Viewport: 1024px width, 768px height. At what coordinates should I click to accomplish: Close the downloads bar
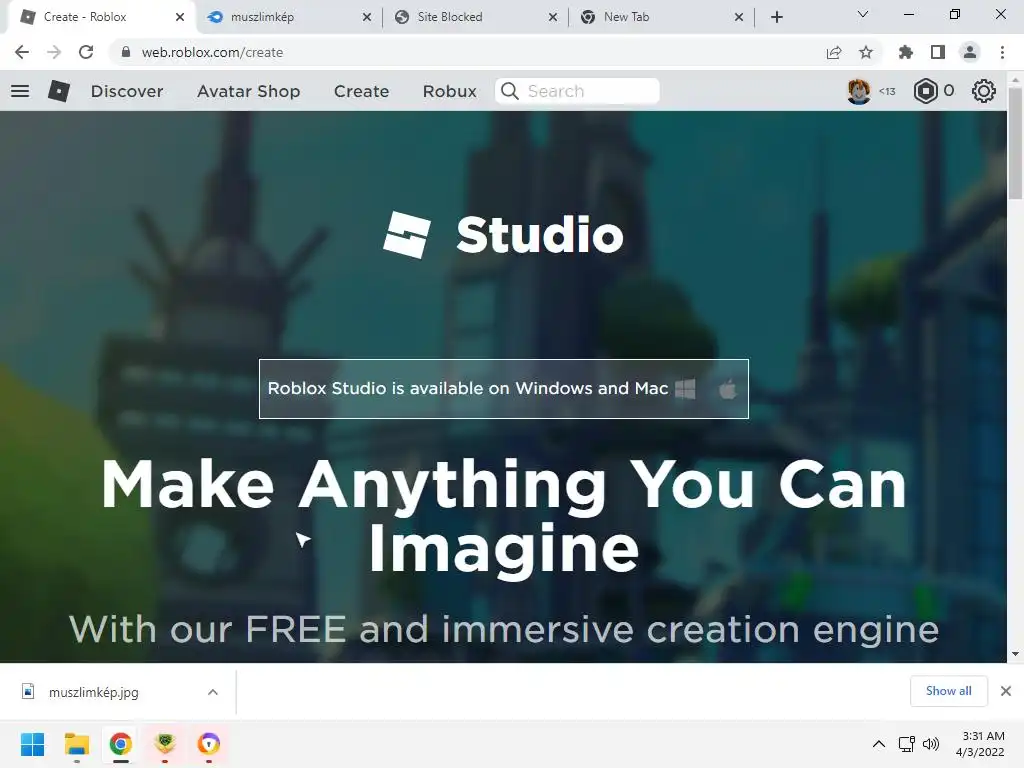[x=1006, y=691]
